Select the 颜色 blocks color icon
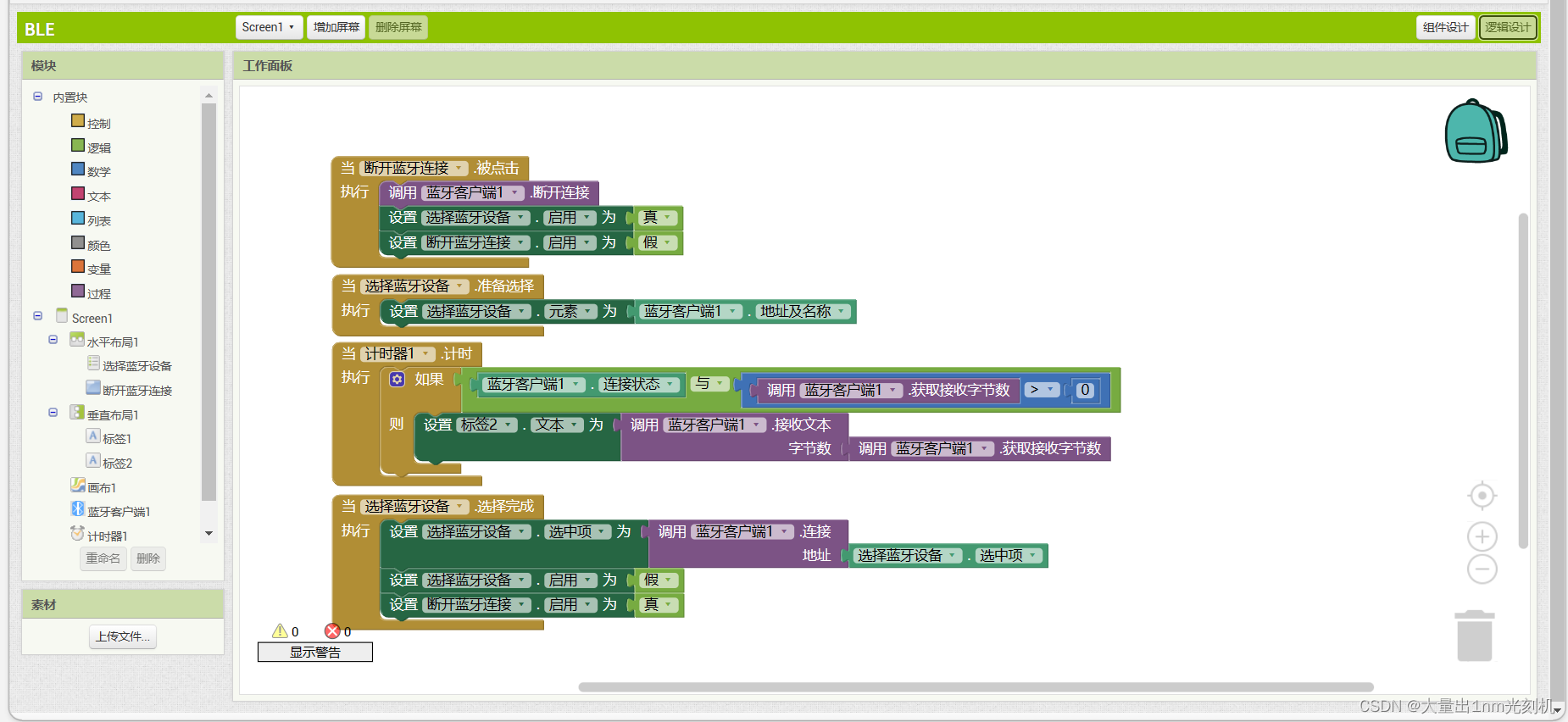1568x722 pixels. tap(78, 243)
